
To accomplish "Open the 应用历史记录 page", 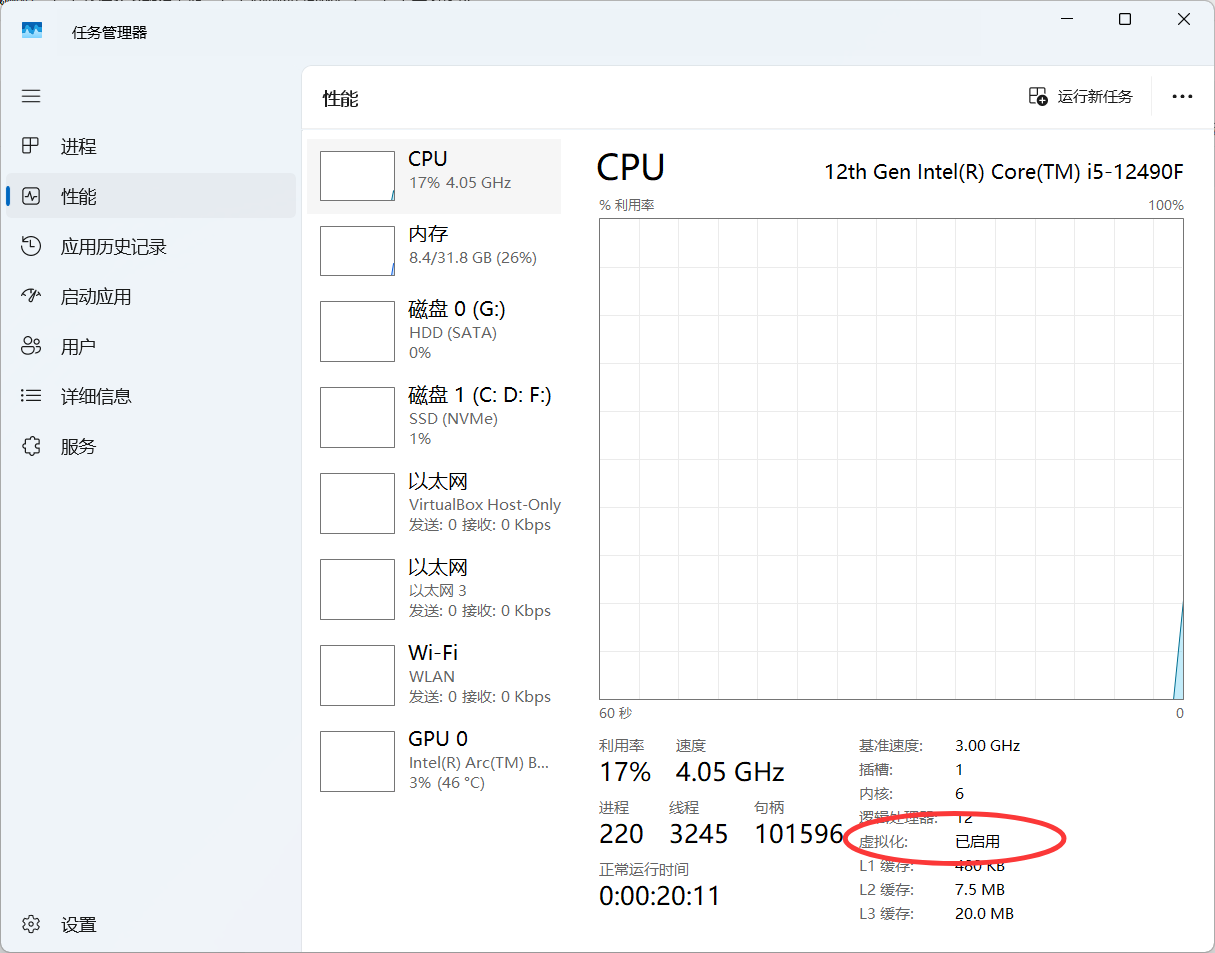I will click(151, 246).
